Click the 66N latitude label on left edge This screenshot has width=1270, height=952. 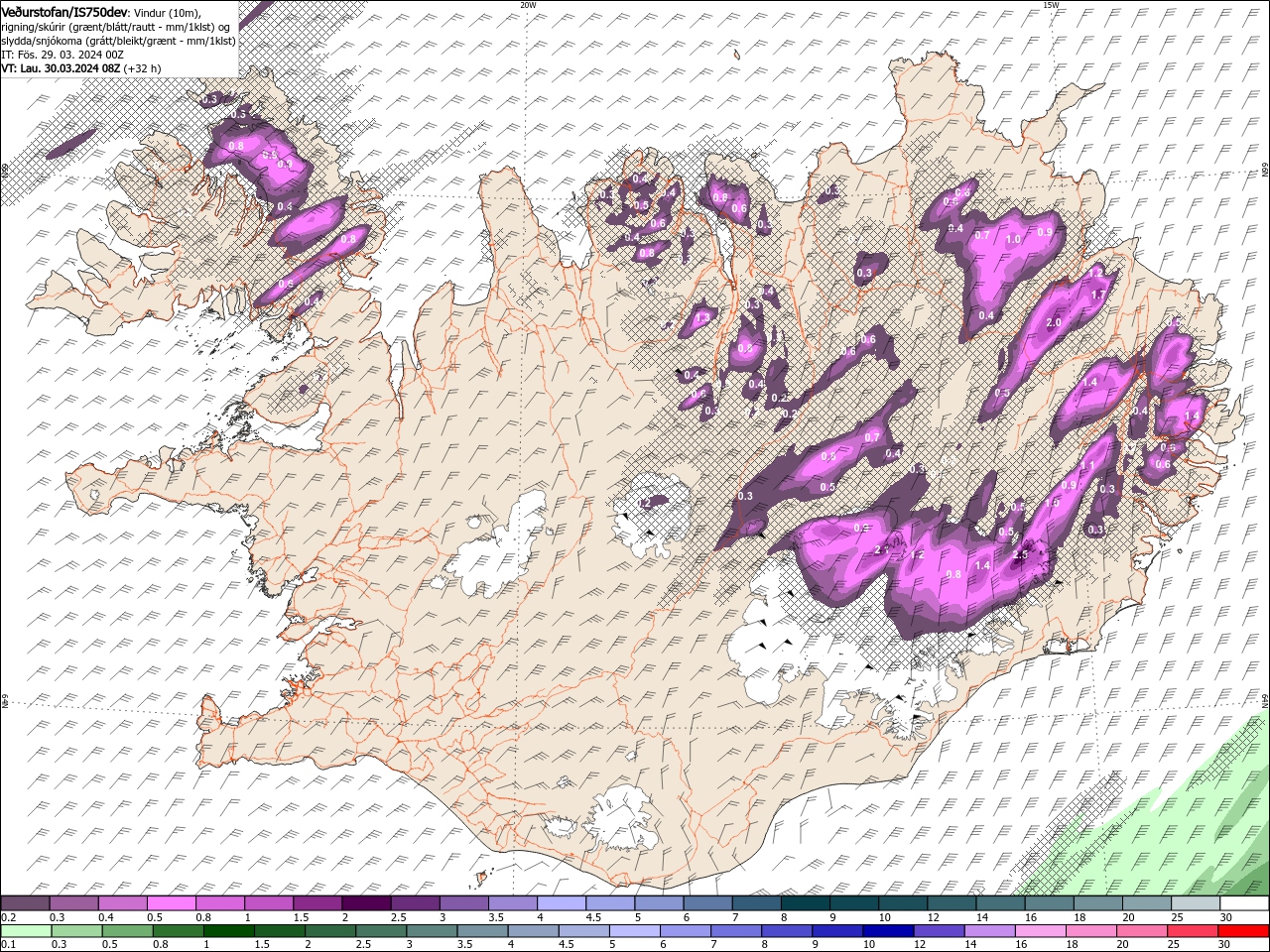pos(5,172)
